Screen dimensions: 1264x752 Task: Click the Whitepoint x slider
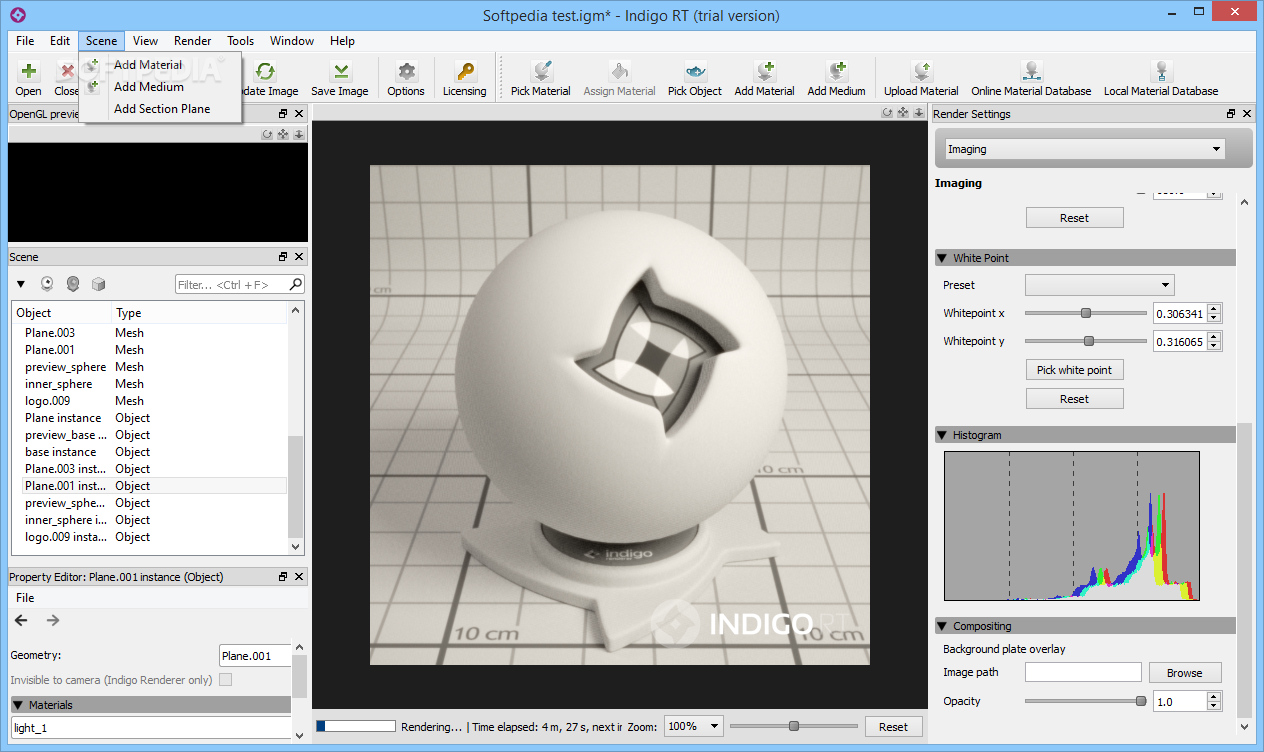[1086, 313]
